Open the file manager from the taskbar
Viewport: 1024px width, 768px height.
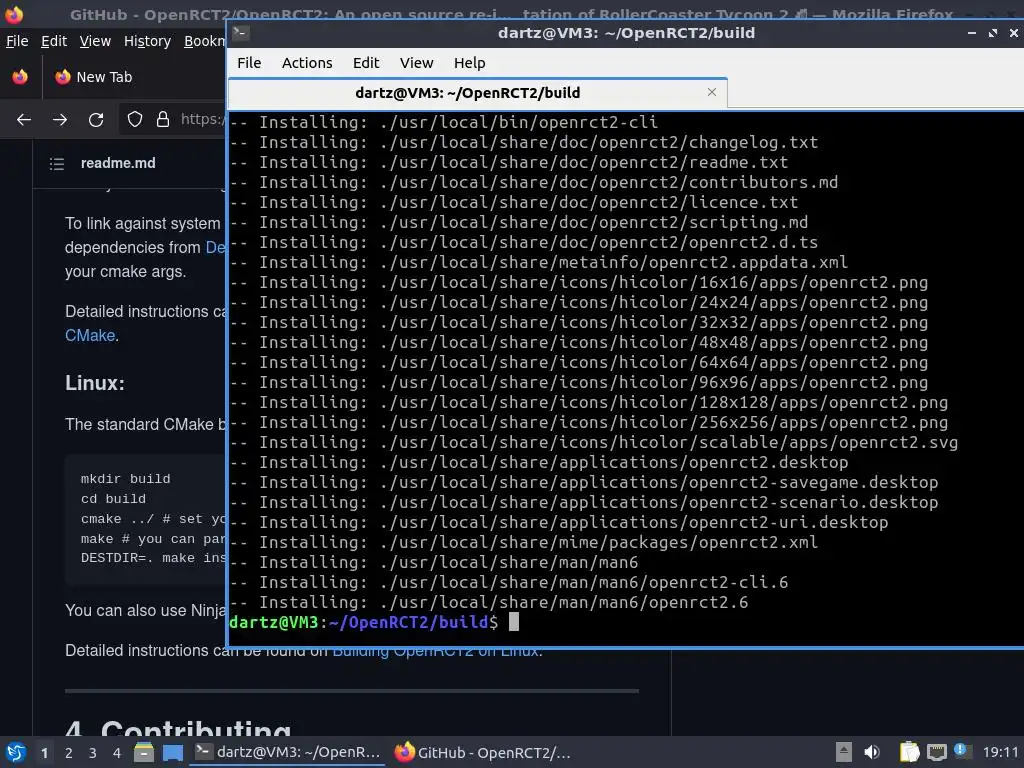144,753
